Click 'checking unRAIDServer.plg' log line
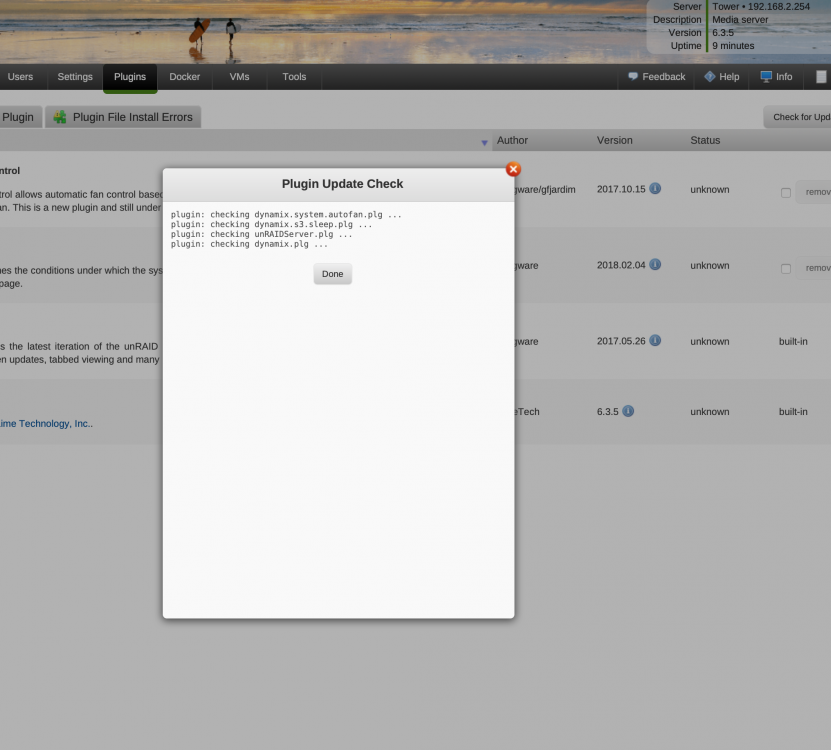Image resolution: width=831 pixels, height=750 pixels. (261, 234)
